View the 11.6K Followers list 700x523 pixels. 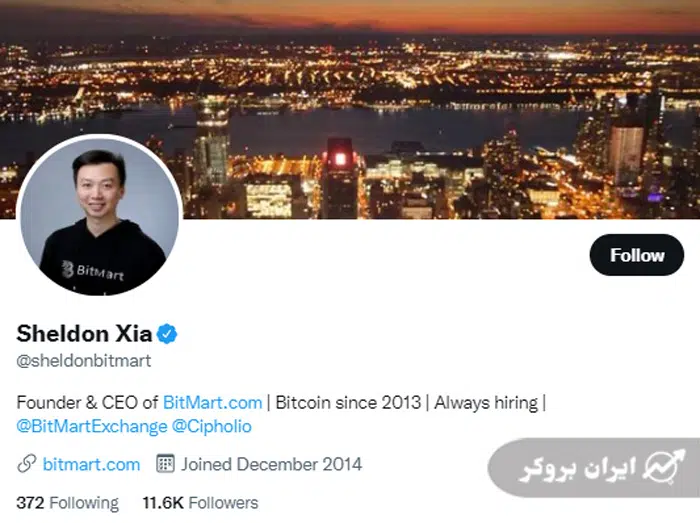[x=200, y=503]
